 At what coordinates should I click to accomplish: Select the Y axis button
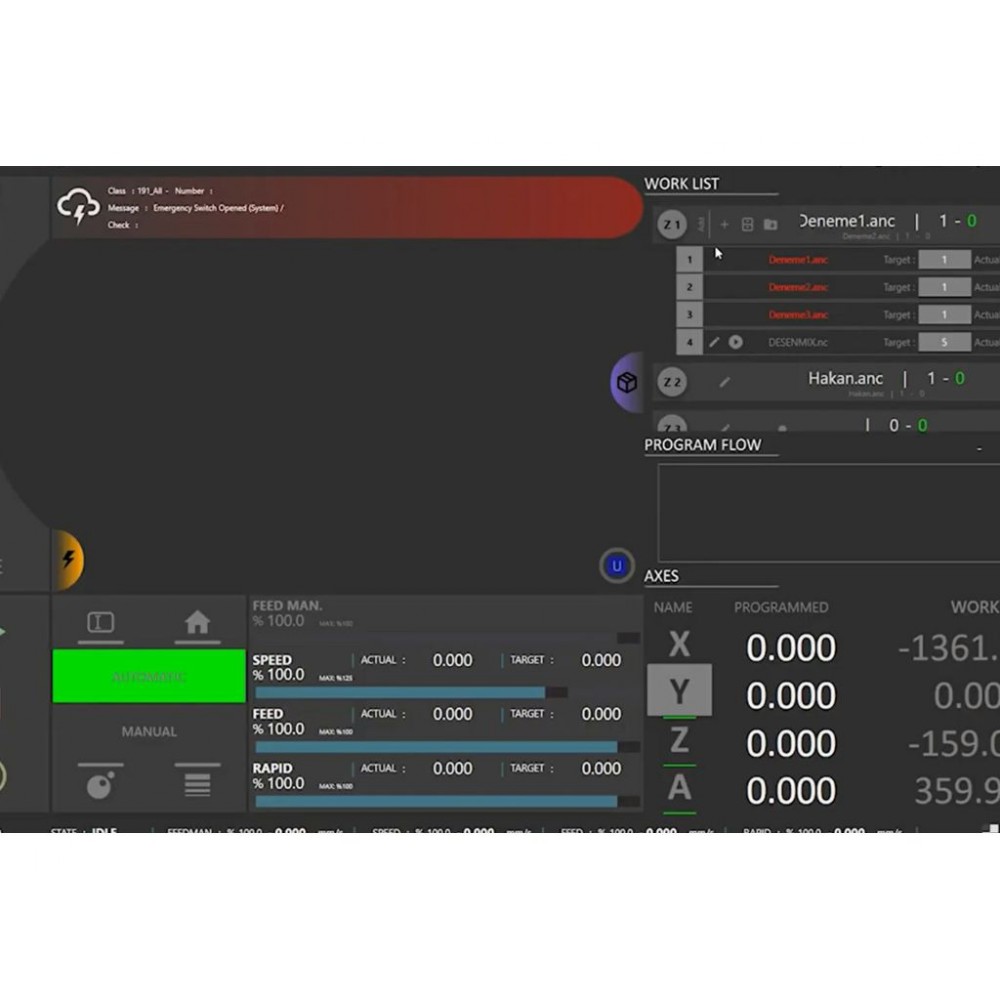click(x=679, y=691)
